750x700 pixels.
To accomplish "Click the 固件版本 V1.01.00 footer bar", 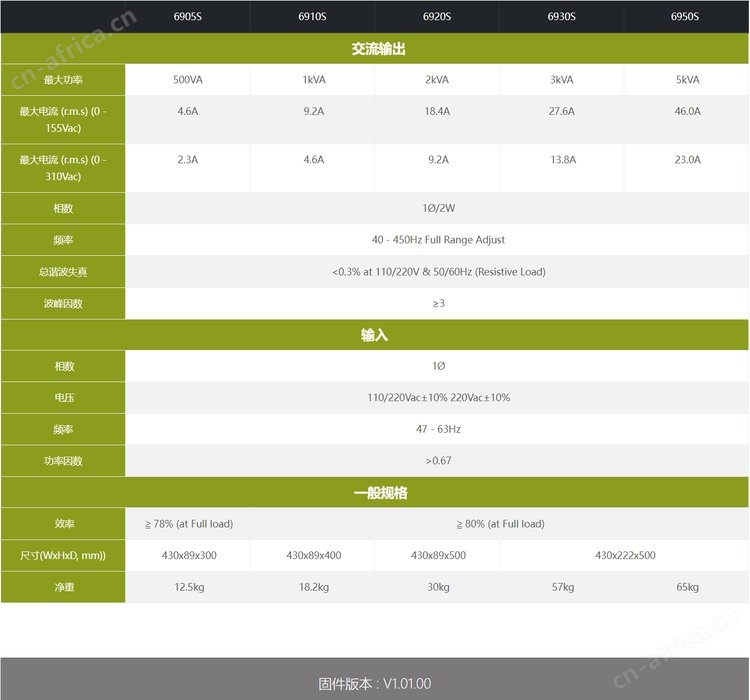I will (375, 679).
